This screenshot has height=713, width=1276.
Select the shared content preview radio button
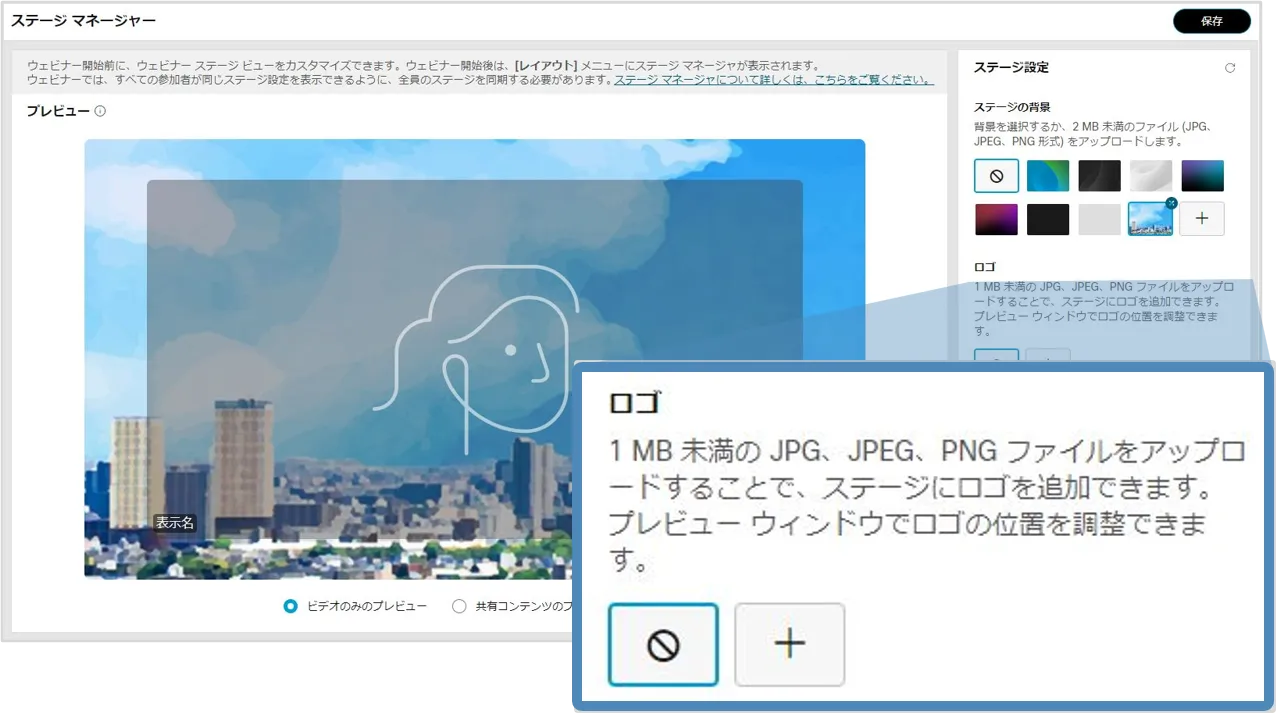(x=460, y=606)
